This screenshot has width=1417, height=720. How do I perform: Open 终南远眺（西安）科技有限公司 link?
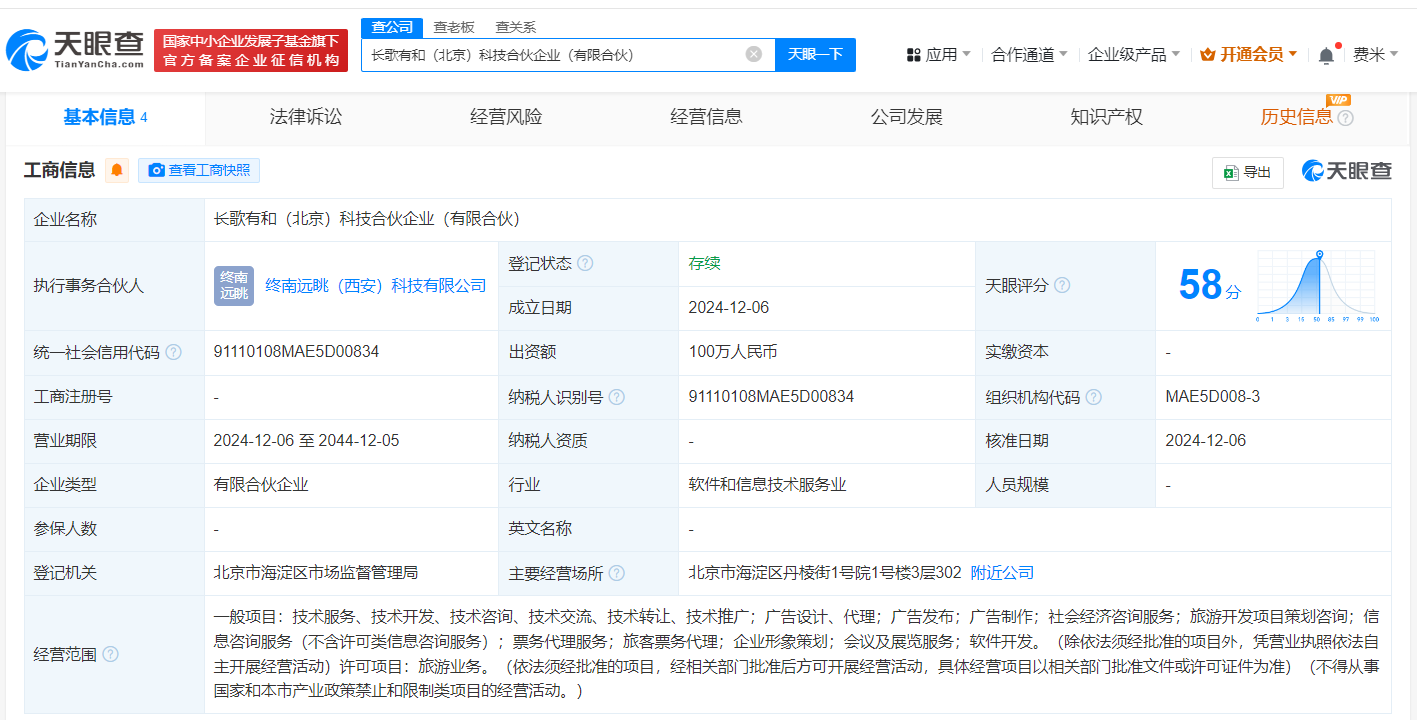(x=376, y=286)
